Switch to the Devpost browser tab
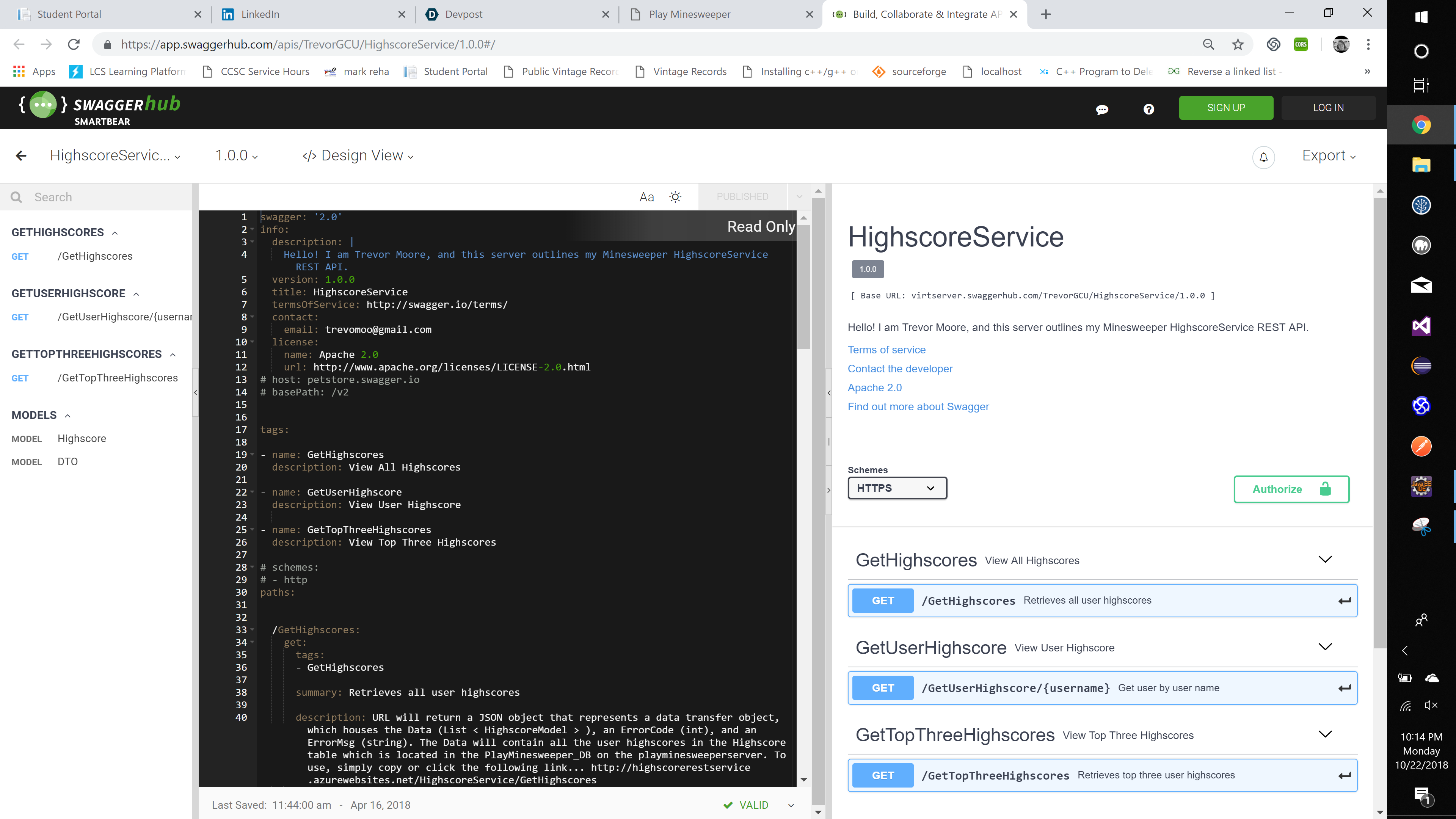1456x819 pixels. (x=463, y=14)
